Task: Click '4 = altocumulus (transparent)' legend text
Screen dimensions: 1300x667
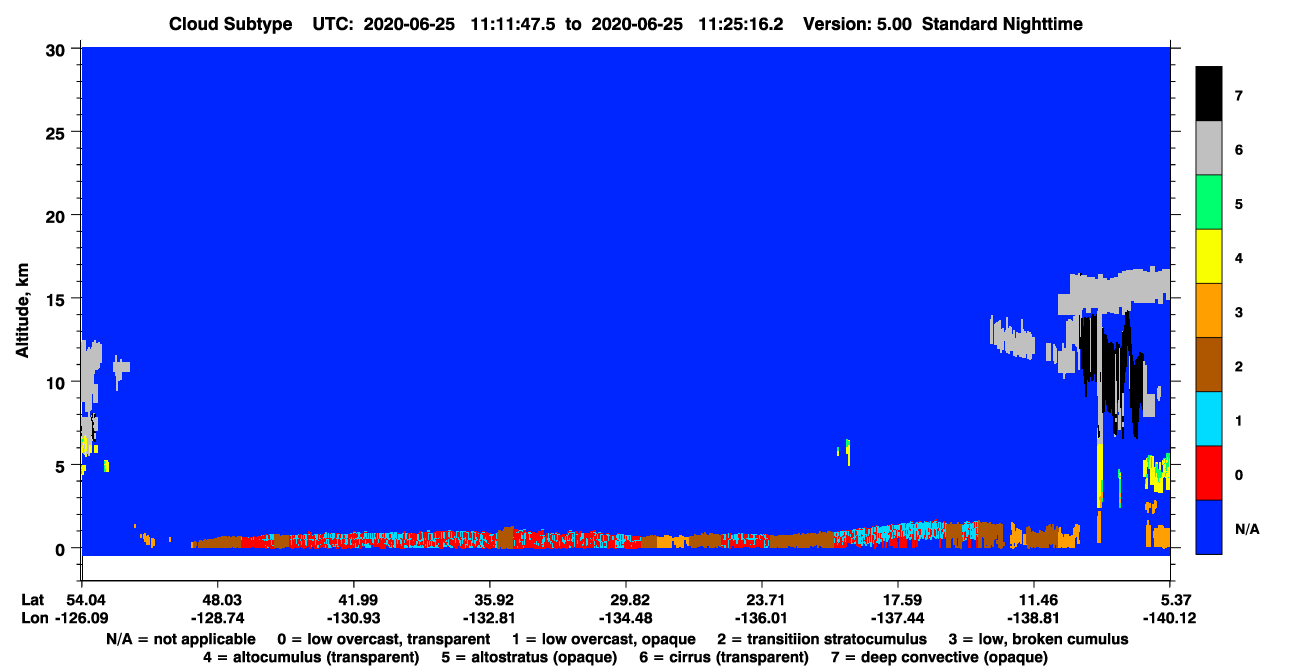Action: (x=311, y=657)
